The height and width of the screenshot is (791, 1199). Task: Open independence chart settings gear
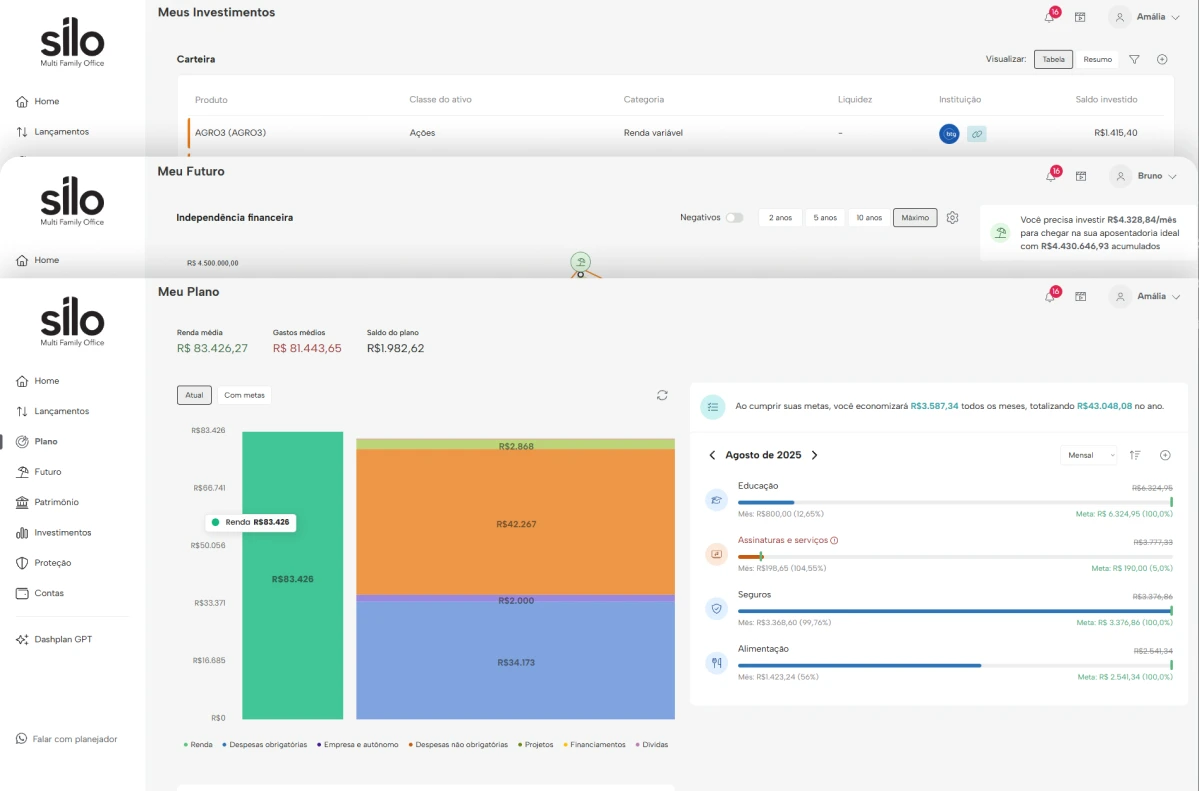coord(952,218)
